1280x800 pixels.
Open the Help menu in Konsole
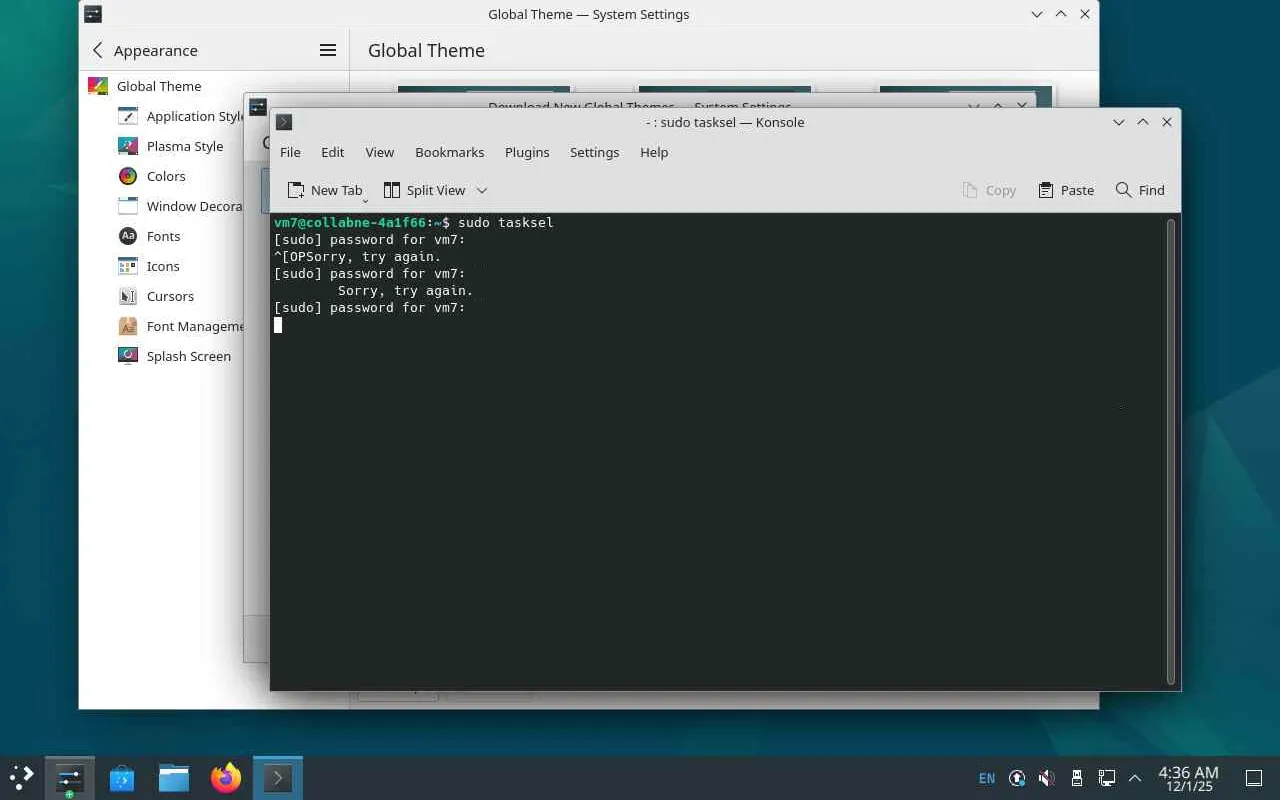654,152
